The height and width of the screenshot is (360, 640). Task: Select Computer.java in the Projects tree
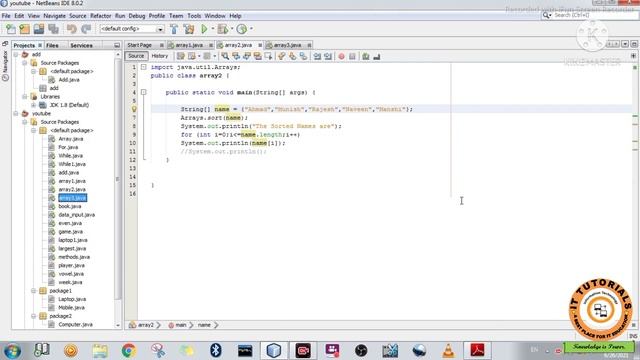click(x=75, y=324)
